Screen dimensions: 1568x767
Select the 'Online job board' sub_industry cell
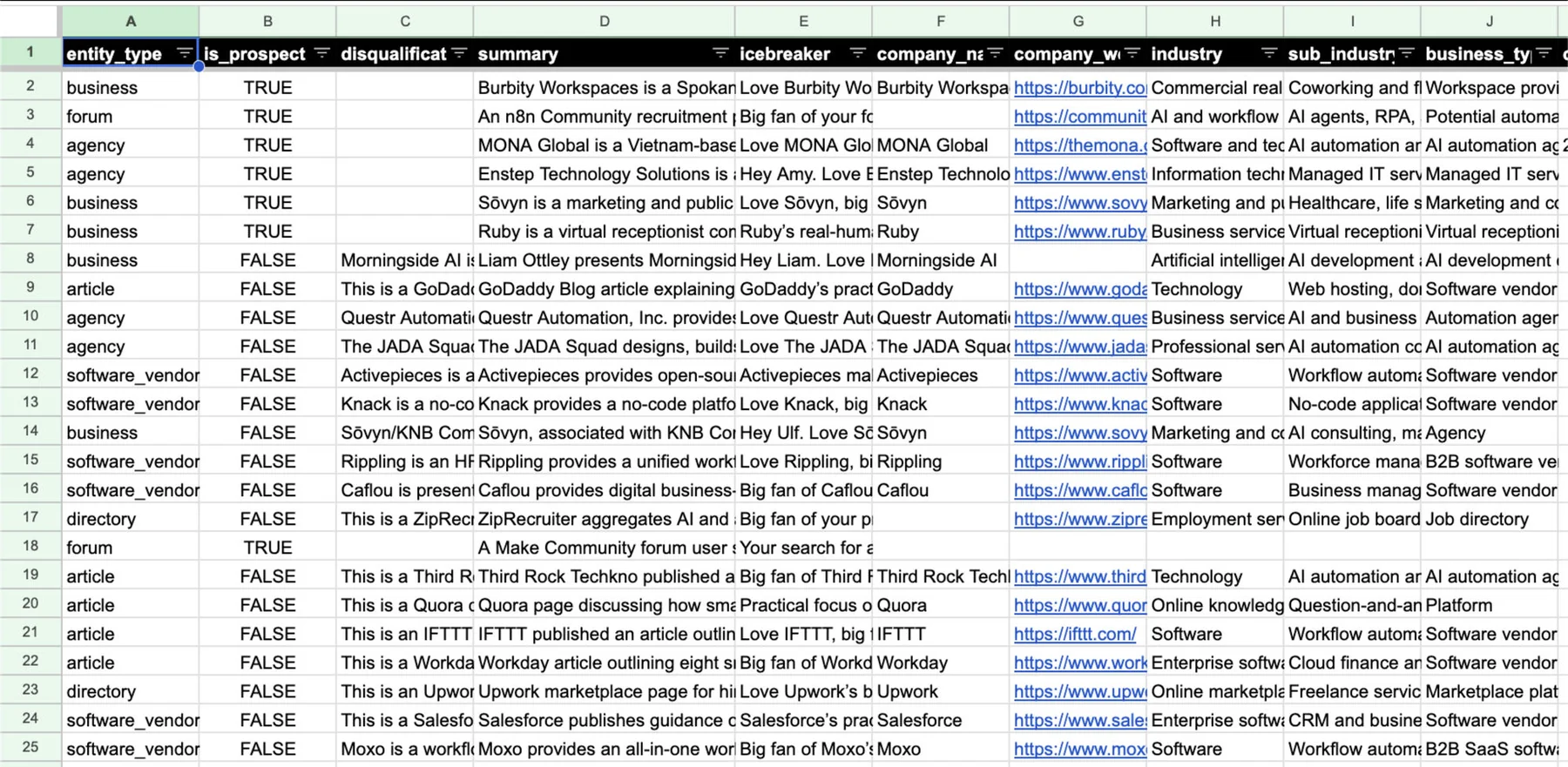1352,518
